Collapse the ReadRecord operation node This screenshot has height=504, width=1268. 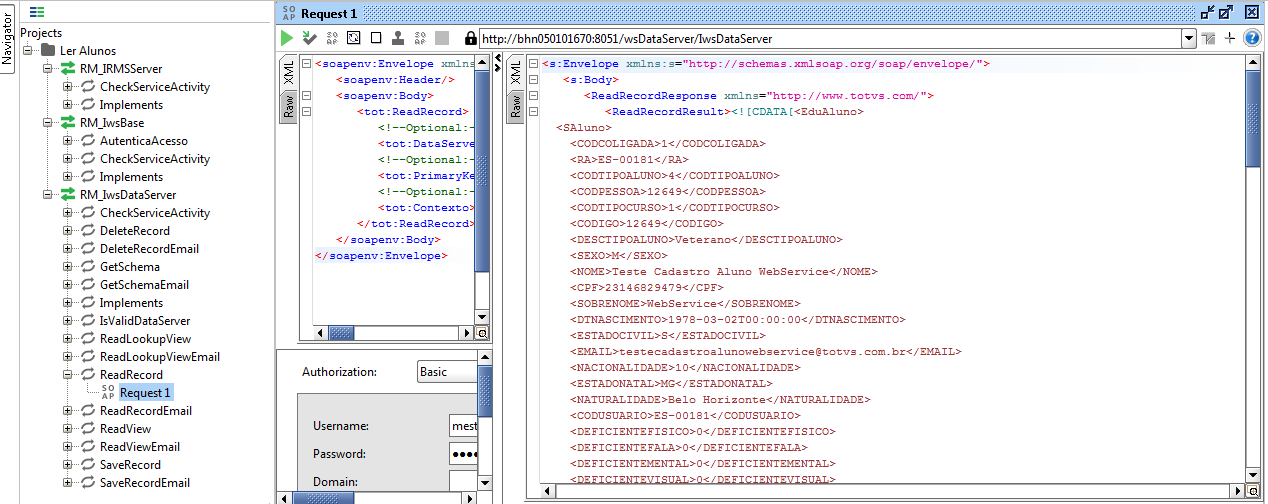tap(68, 375)
